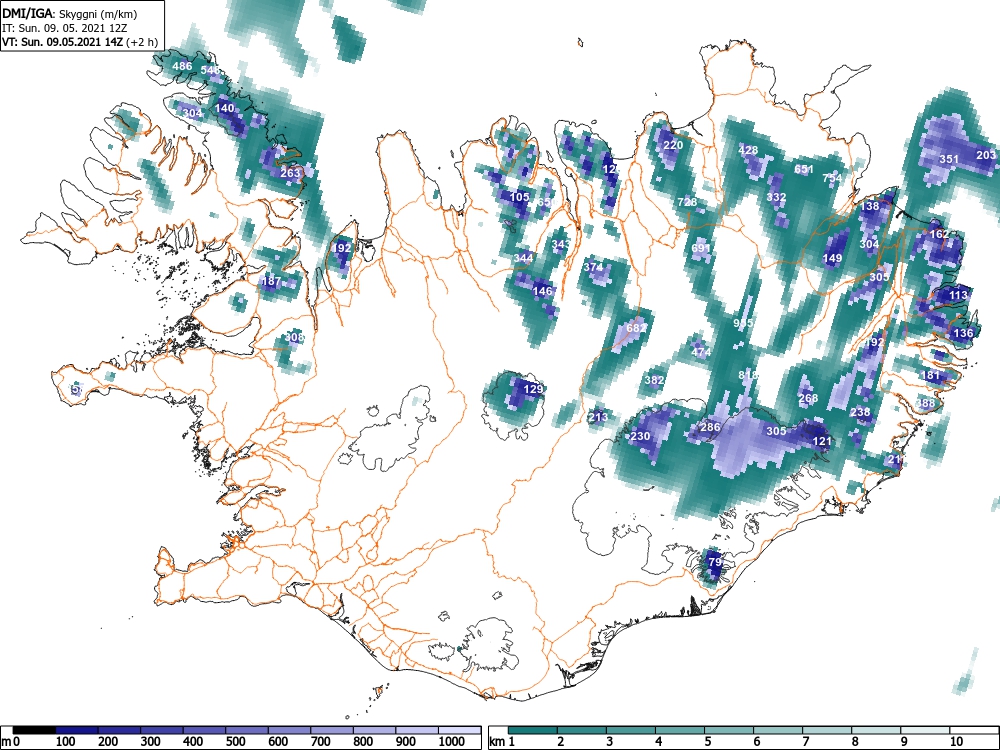The width and height of the screenshot is (1000, 750).
Task: Click the 728 visibility value
Action: (687, 202)
